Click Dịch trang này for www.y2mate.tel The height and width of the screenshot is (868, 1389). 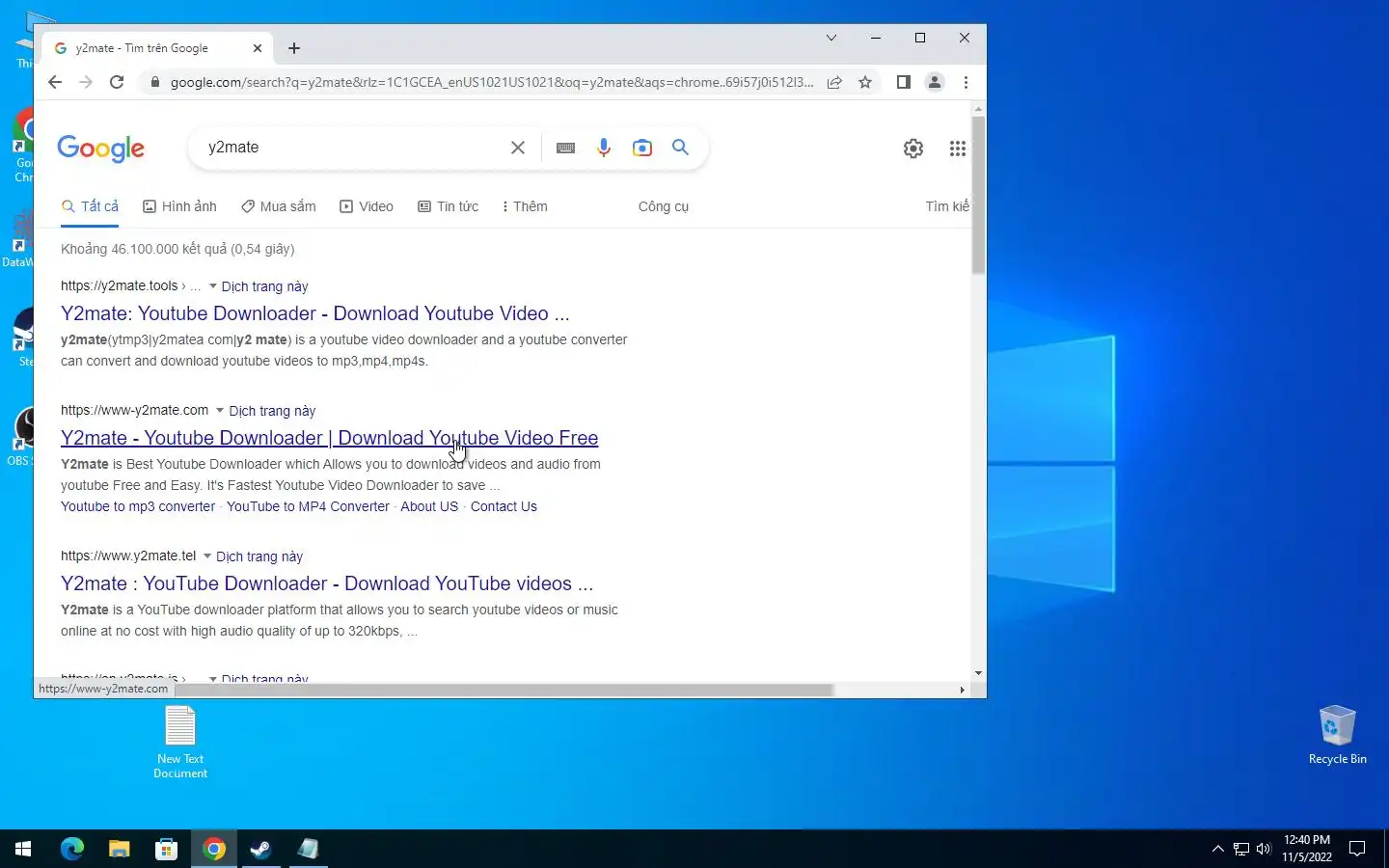(x=259, y=556)
